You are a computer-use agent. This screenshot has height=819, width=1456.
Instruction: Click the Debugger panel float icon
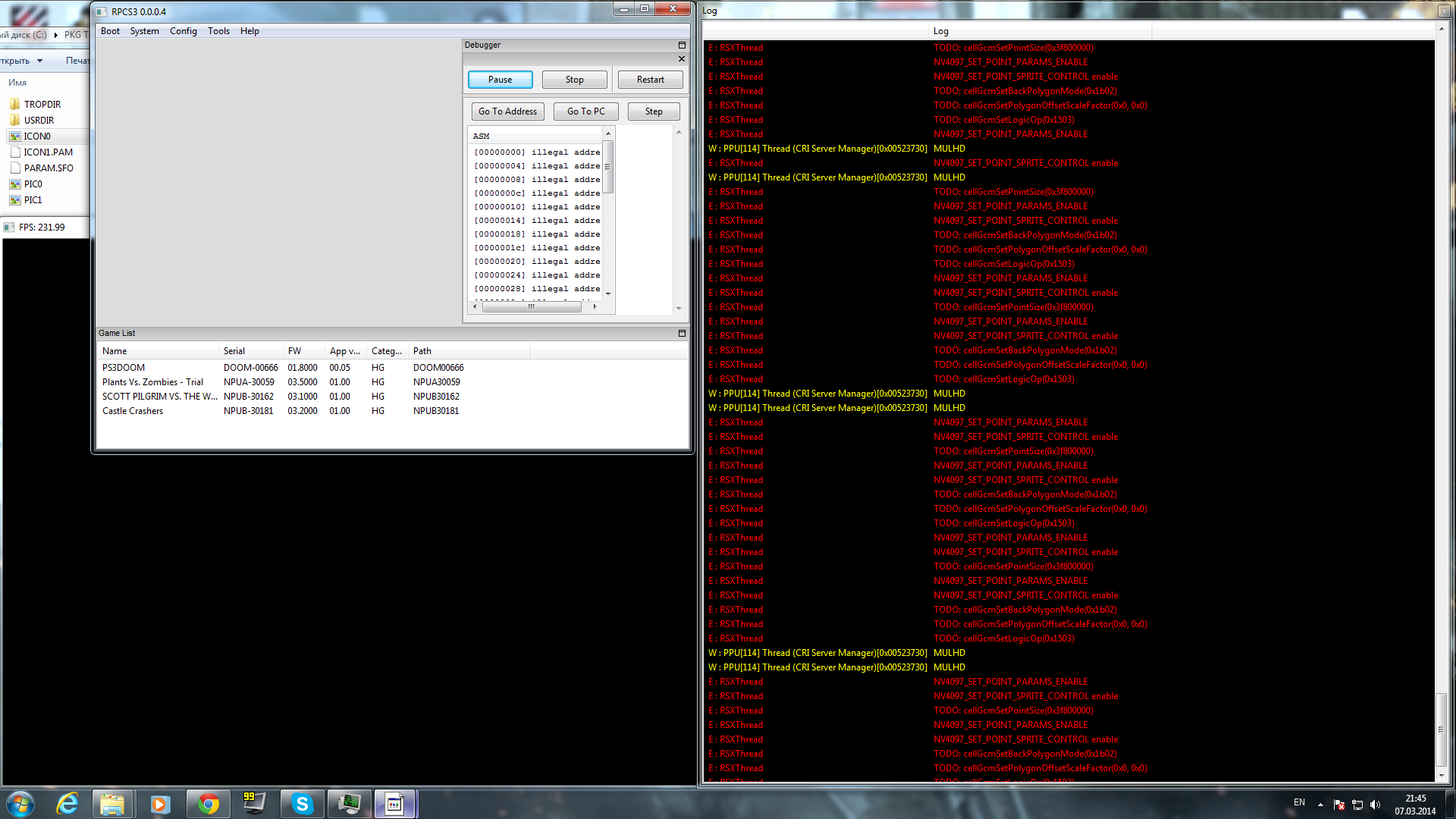click(681, 45)
